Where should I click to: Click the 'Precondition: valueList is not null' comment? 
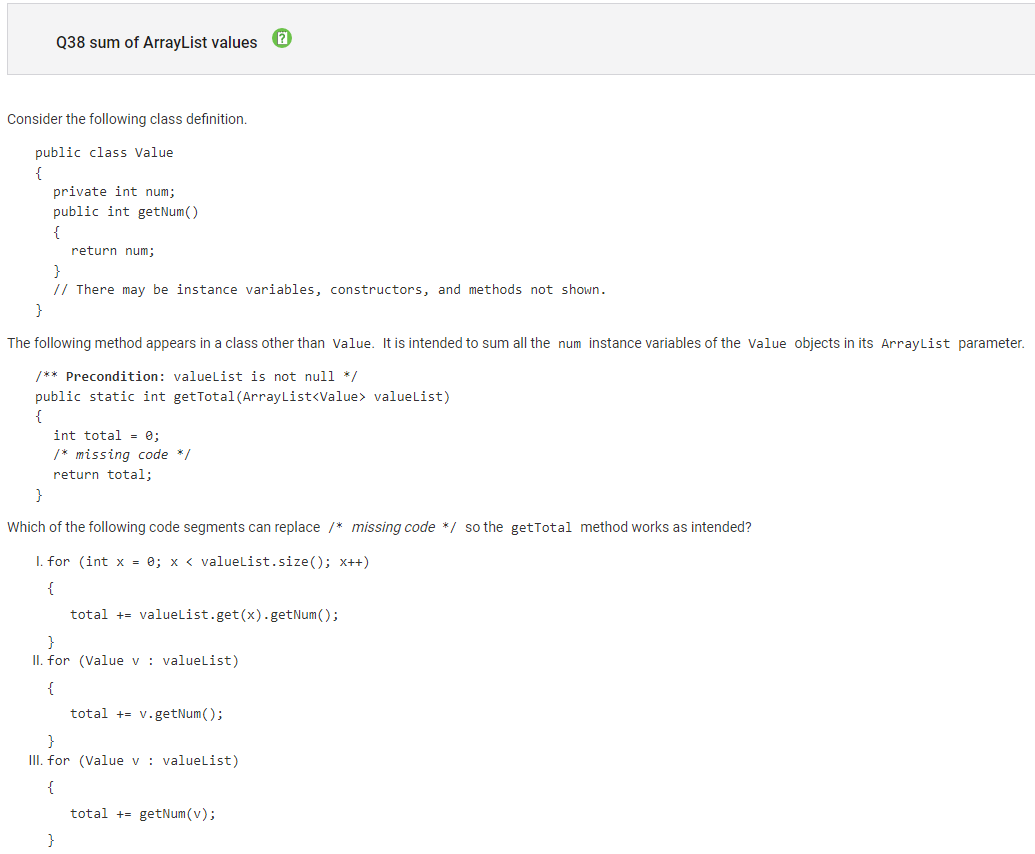point(196,376)
